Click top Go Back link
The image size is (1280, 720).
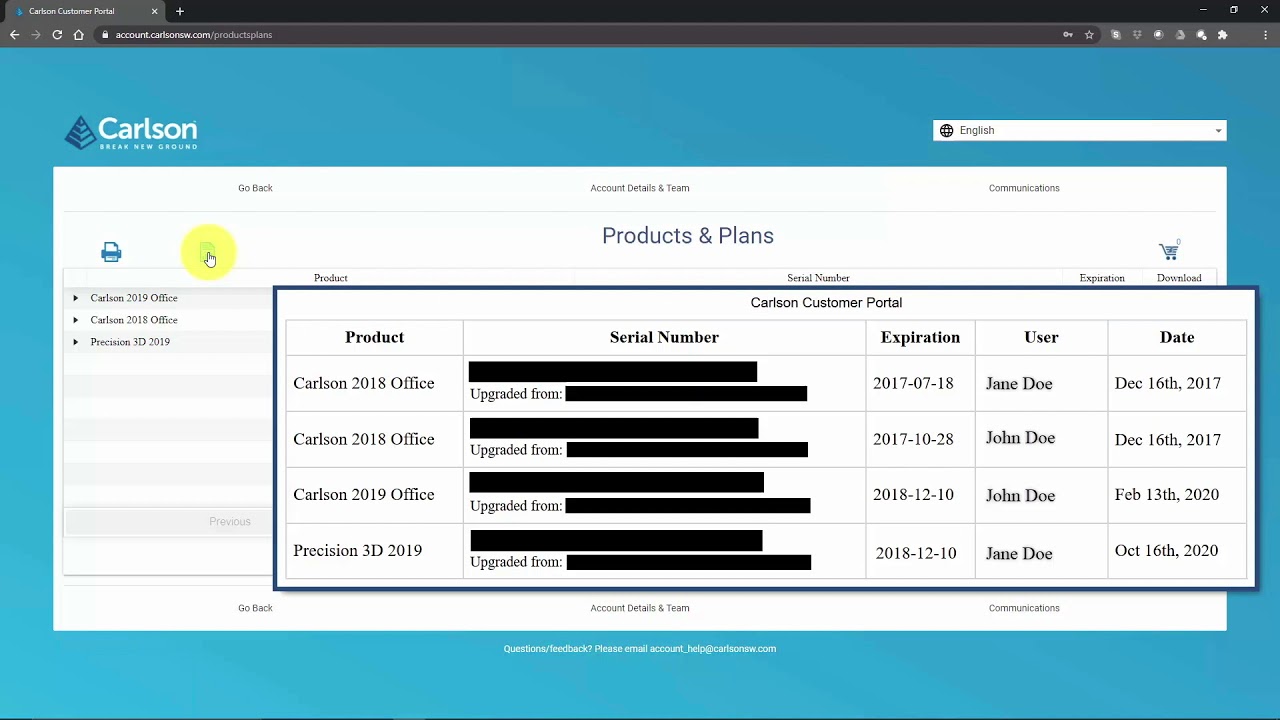(x=255, y=188)
